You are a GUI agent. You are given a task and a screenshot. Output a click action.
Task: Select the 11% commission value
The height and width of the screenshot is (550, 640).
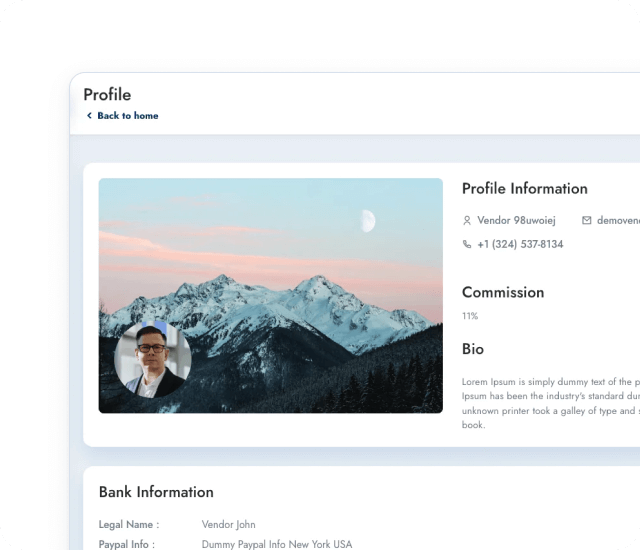[x=470, y=316]
